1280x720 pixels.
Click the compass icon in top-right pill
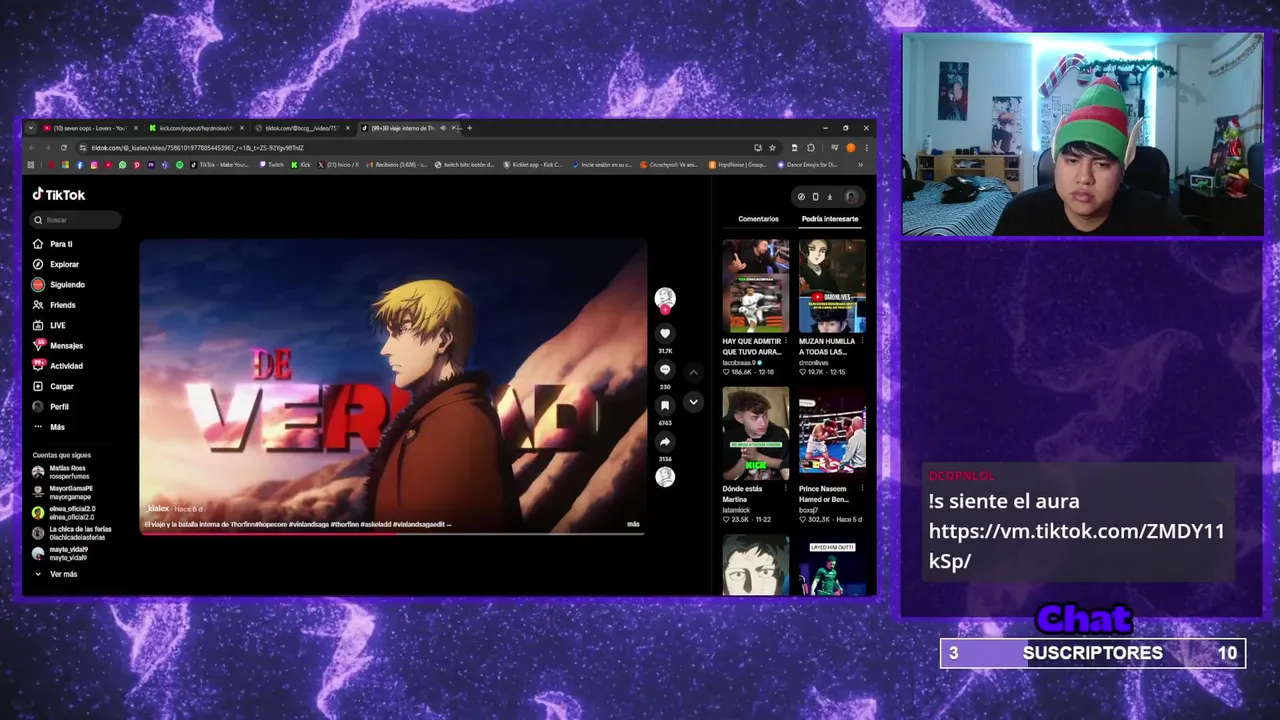tap(801, 197)
